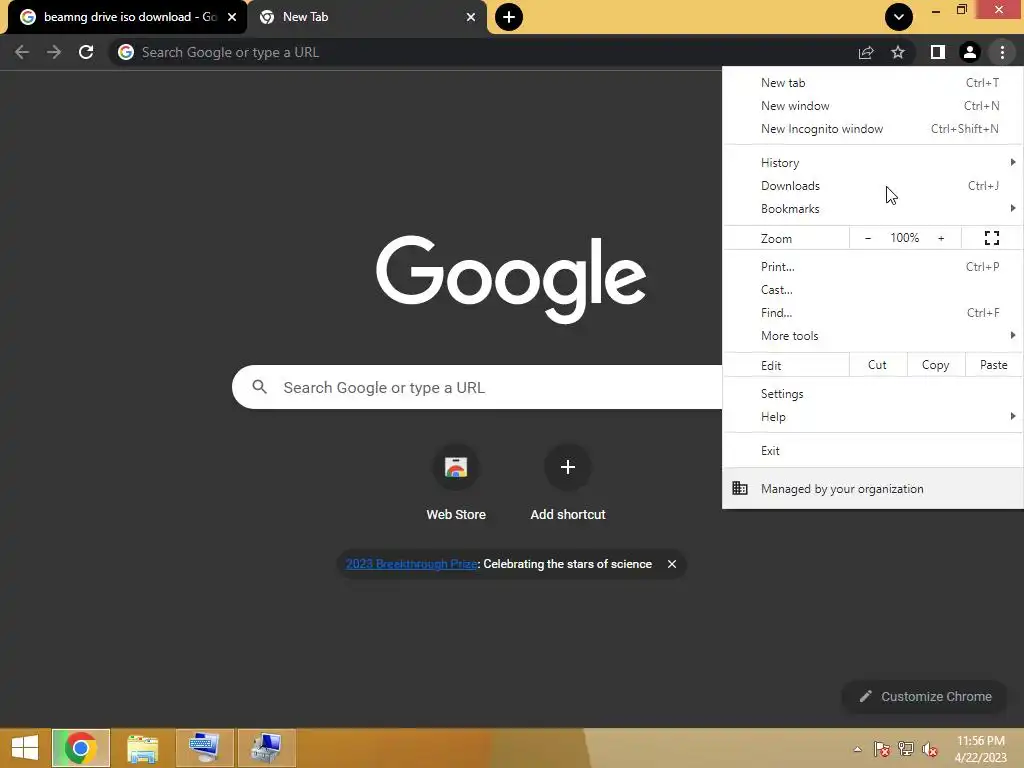Open a New Incognito window
This screenshot has height=768, width=1024.
click(x=872, y=129)
